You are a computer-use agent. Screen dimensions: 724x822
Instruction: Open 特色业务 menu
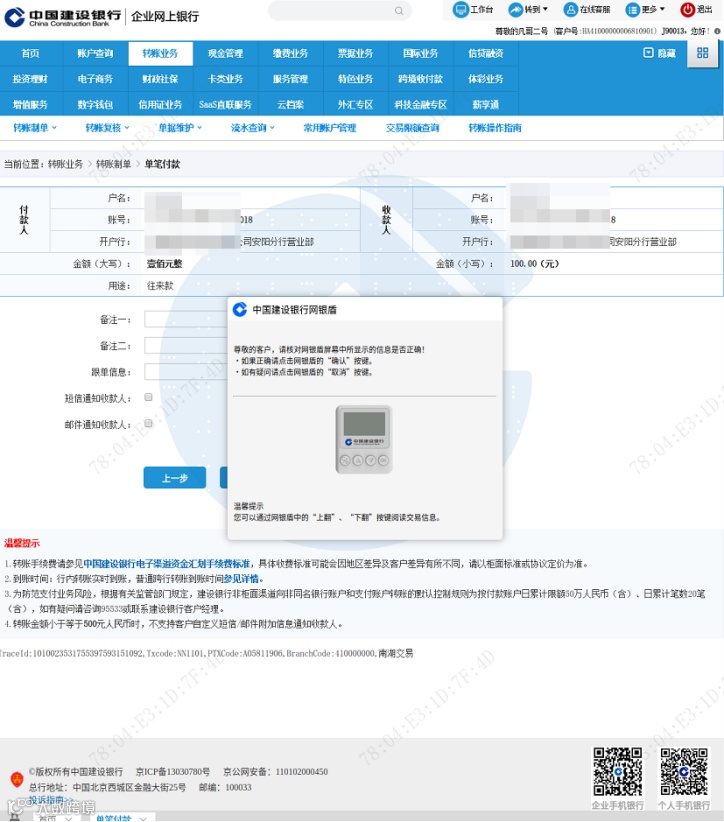(355, 79)
